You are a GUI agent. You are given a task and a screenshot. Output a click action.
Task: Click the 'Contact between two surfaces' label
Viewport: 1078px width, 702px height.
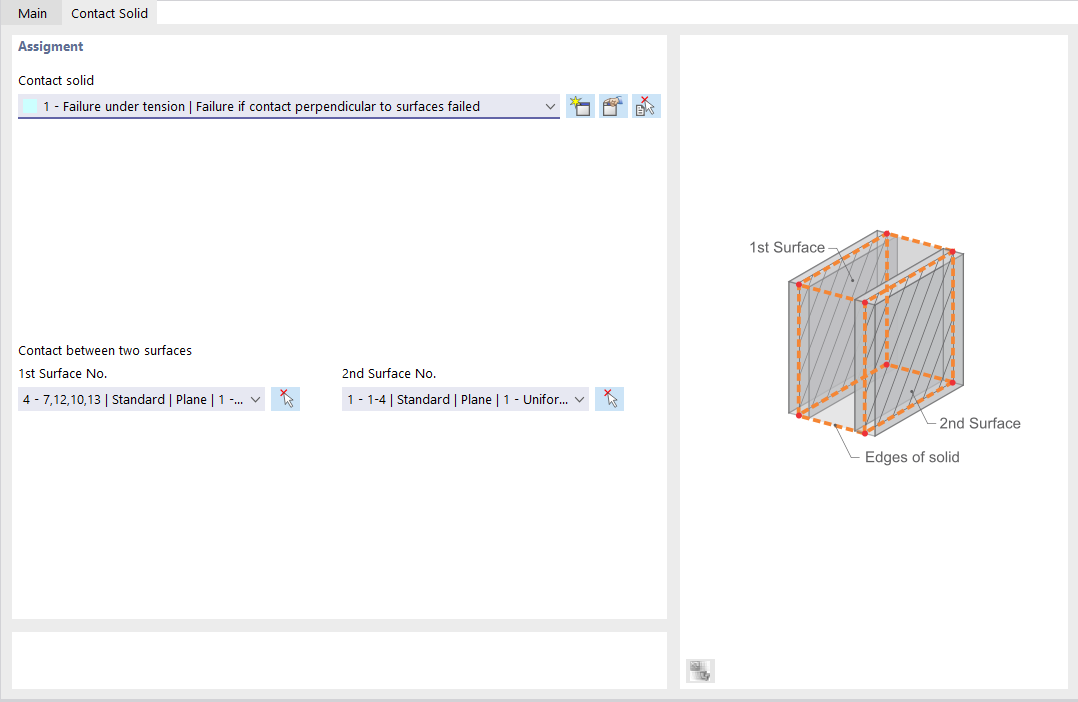pyautogui.click(x=104, y=351)
